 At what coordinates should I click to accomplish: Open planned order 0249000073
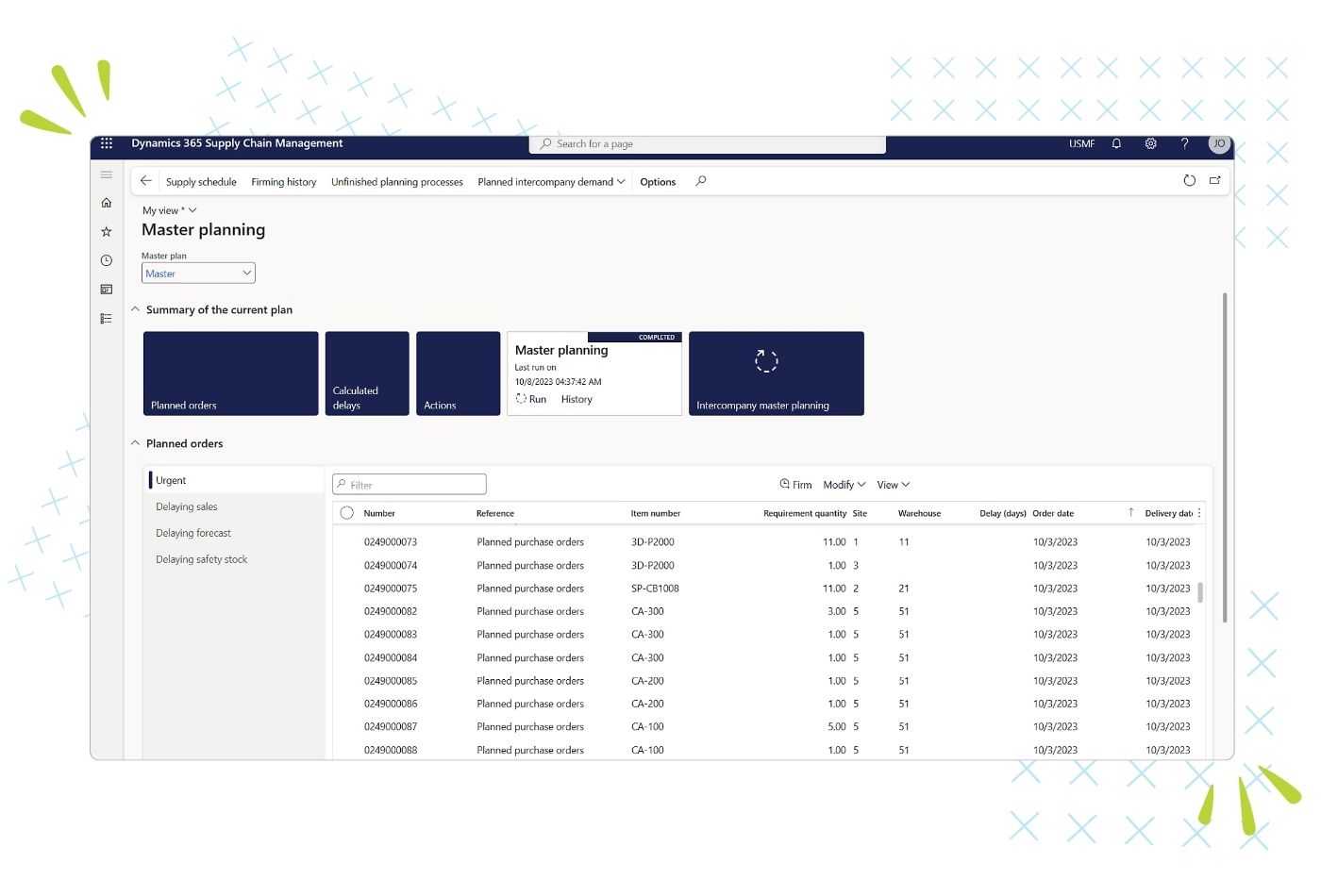[x=391, y=542]
